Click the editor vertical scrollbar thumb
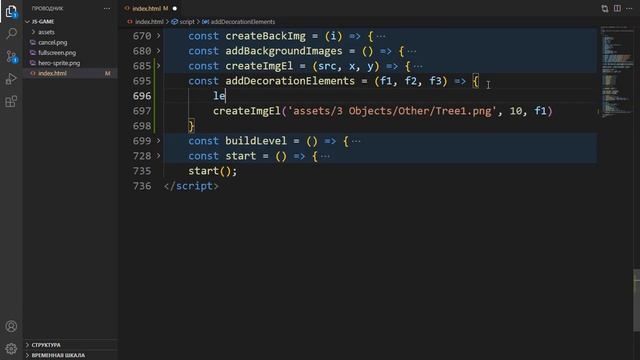Viewport: 640px width, 360px height. pyautogui.click(x=636, y=300)
